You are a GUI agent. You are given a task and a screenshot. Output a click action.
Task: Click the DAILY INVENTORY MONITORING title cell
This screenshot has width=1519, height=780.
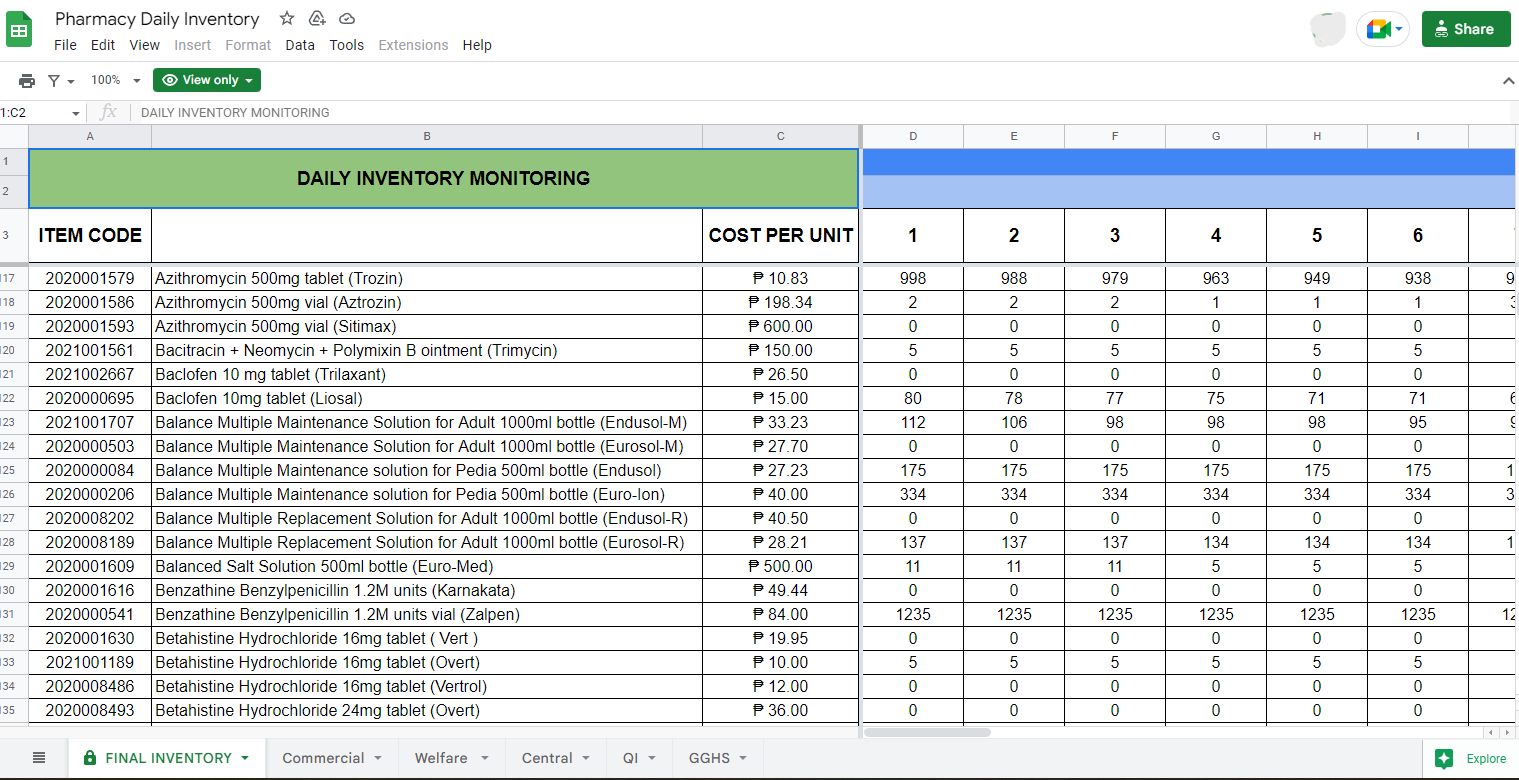tap(443, 179)
